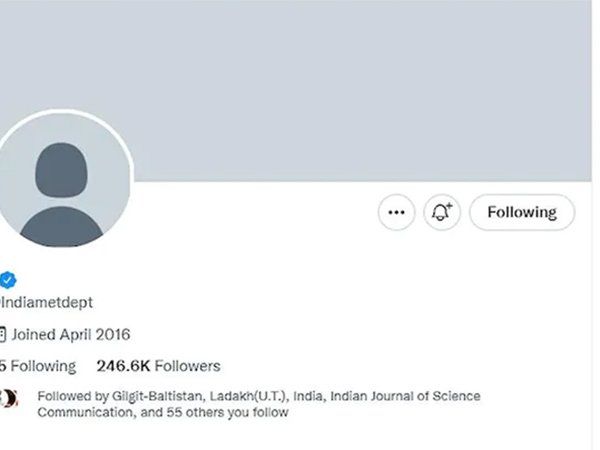Viewport: 600px width, 450px height.
Task: Open Gilgit-Baltistan in the followed-by line
Action: pos(144,396)
